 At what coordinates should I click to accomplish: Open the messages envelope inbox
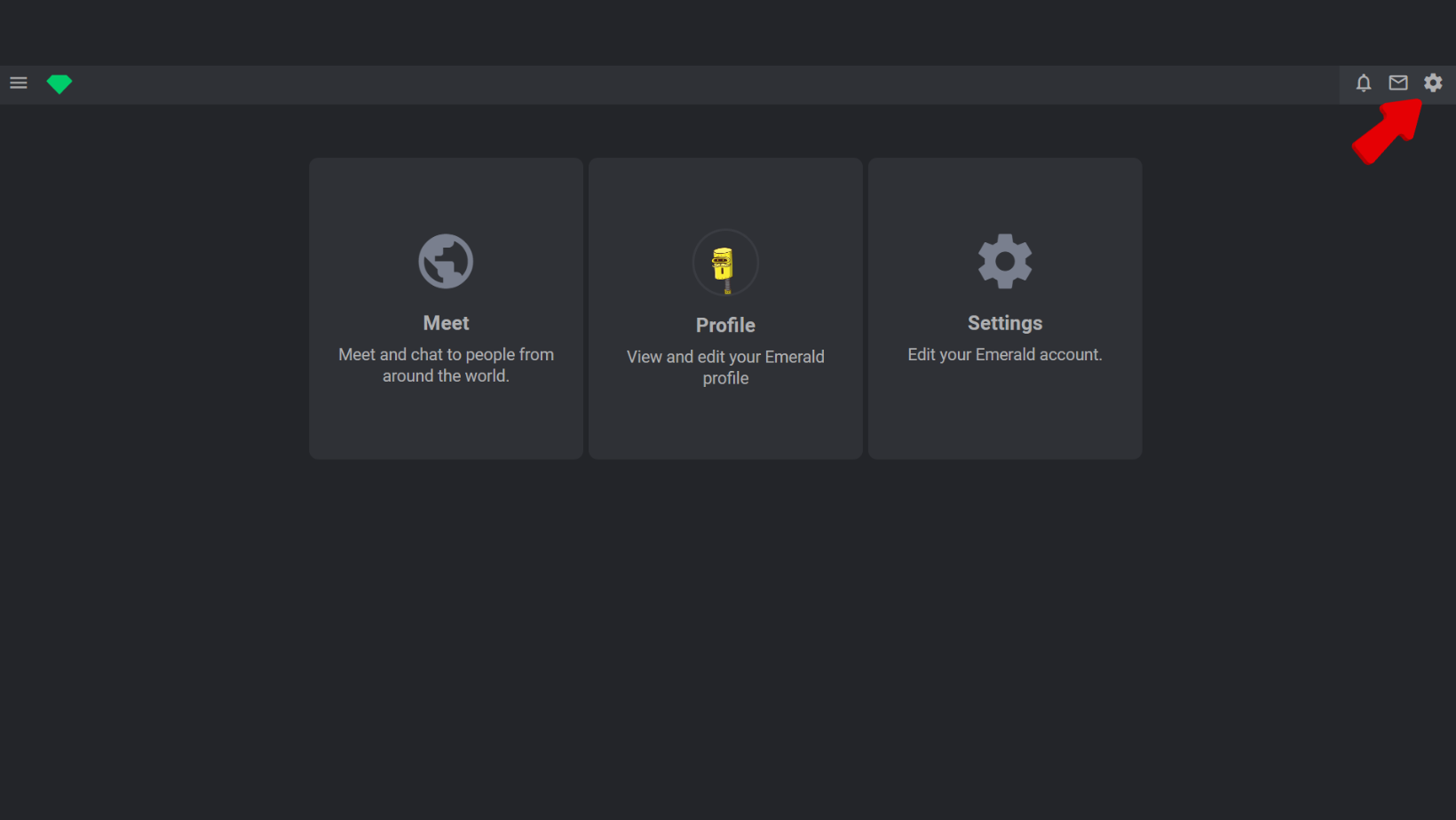tap(1398, 83)
